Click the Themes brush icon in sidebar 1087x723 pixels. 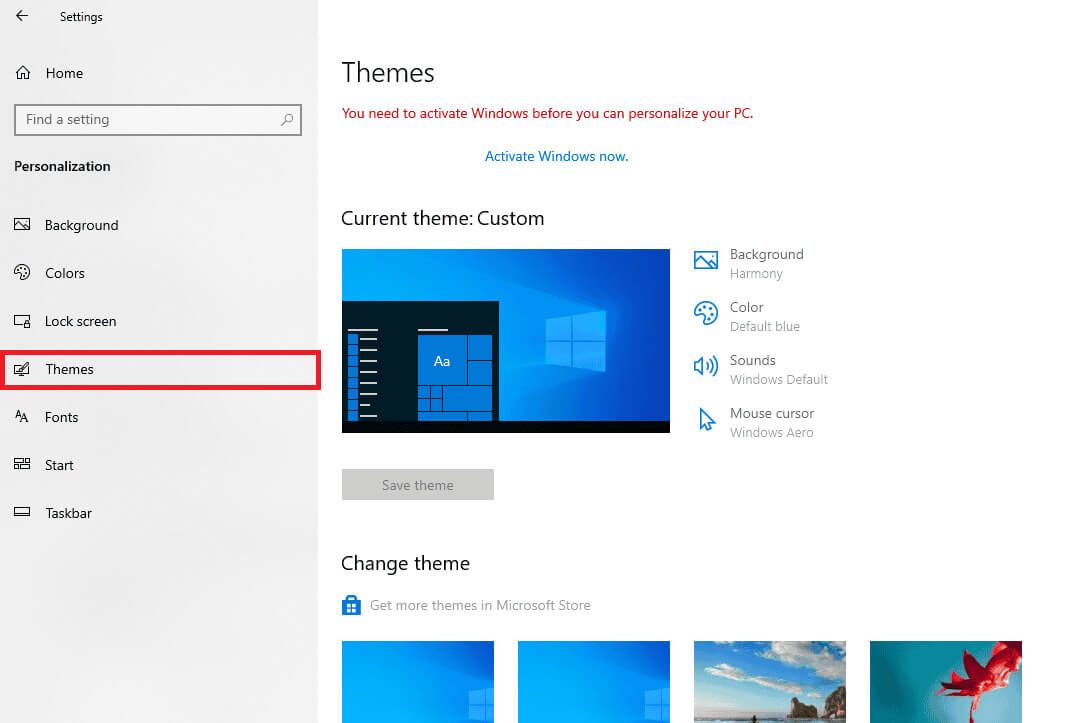tap(22, 369)
